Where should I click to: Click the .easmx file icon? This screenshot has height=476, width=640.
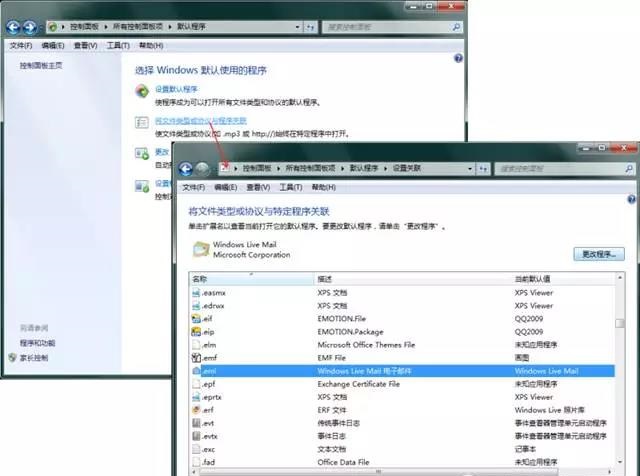click(196, 293)
